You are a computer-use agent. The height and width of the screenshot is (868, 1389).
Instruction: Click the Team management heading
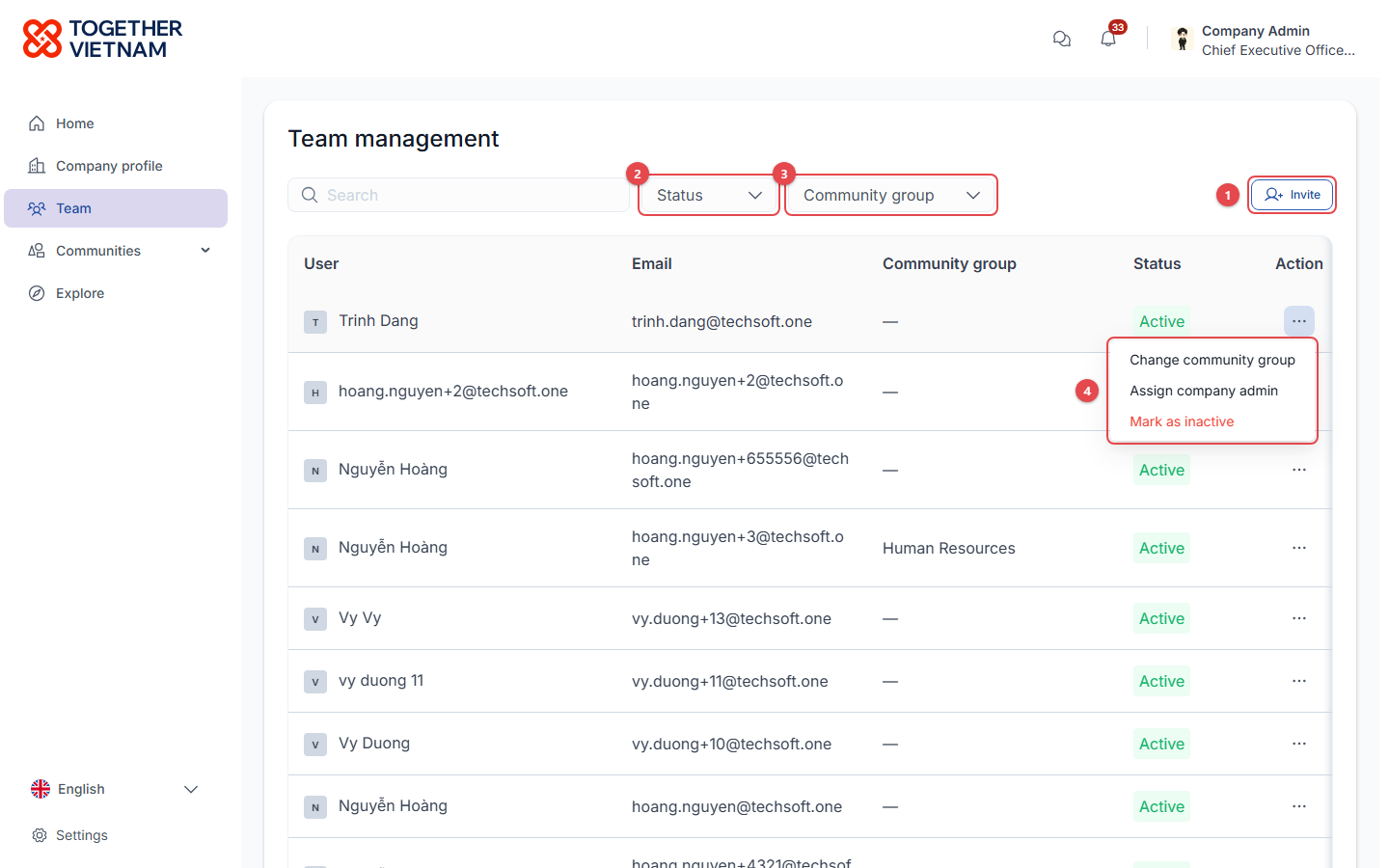coord(394,139)
